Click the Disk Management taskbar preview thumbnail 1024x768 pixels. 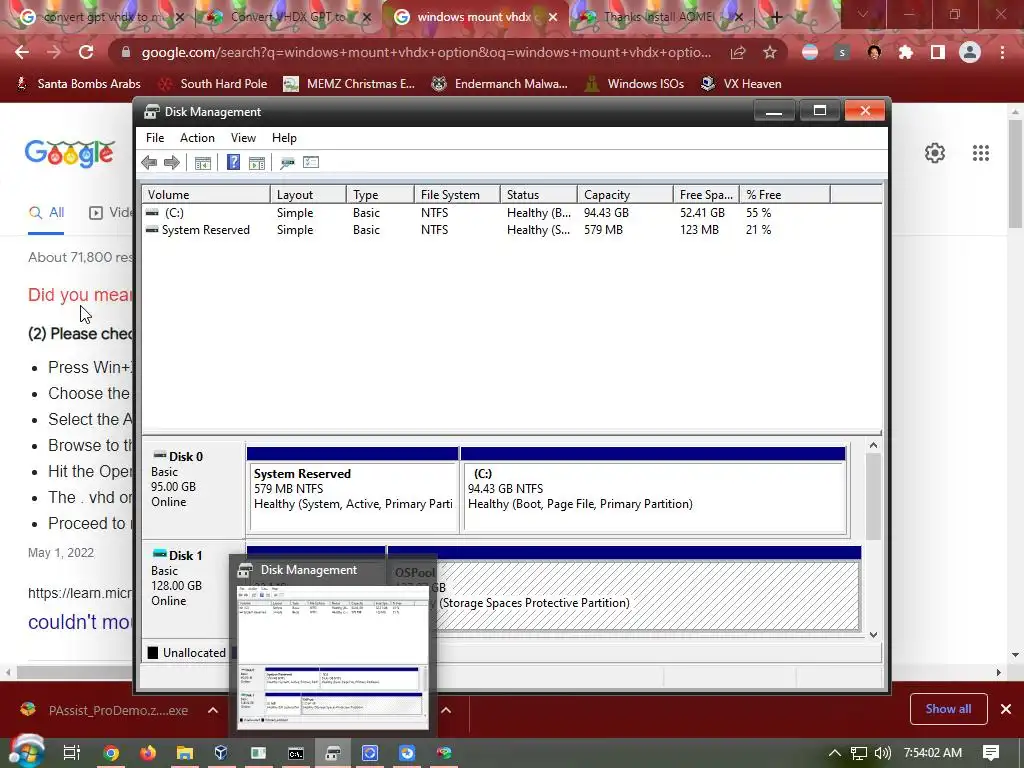[x=333, y=656]
